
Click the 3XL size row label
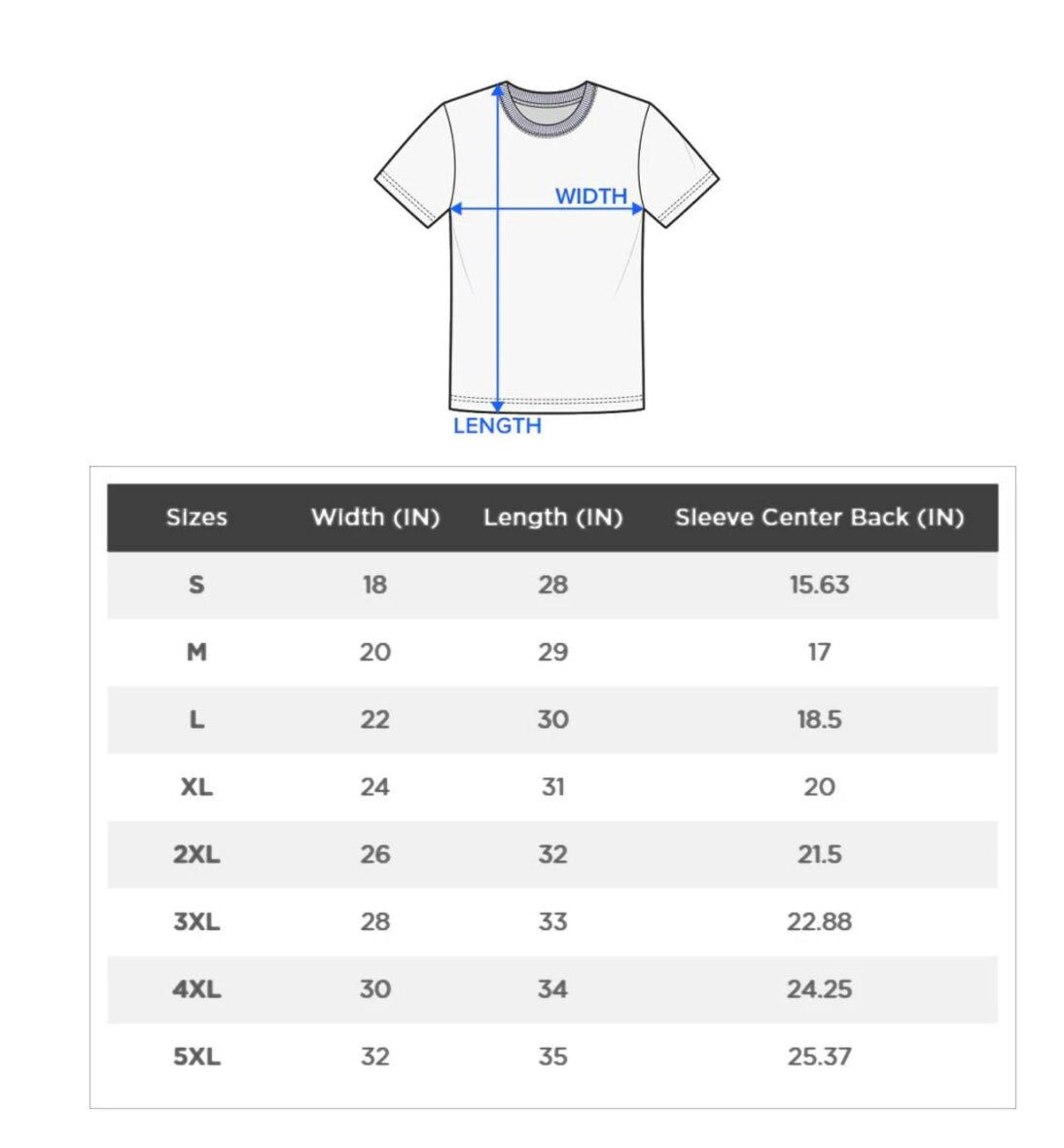click(196, 921)
